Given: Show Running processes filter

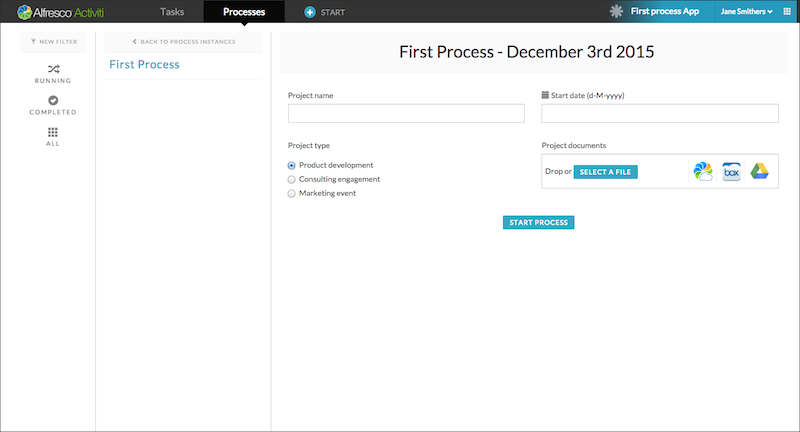Looking at the screenshot, I should click(x=53, y=70).
